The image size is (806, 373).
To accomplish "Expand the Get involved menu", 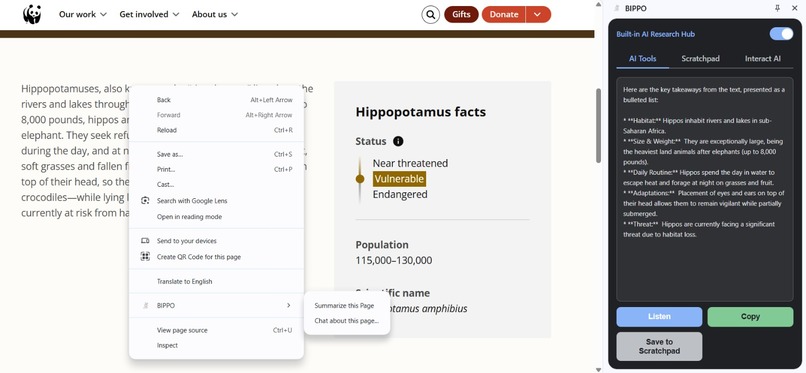I will click(149, 14).
